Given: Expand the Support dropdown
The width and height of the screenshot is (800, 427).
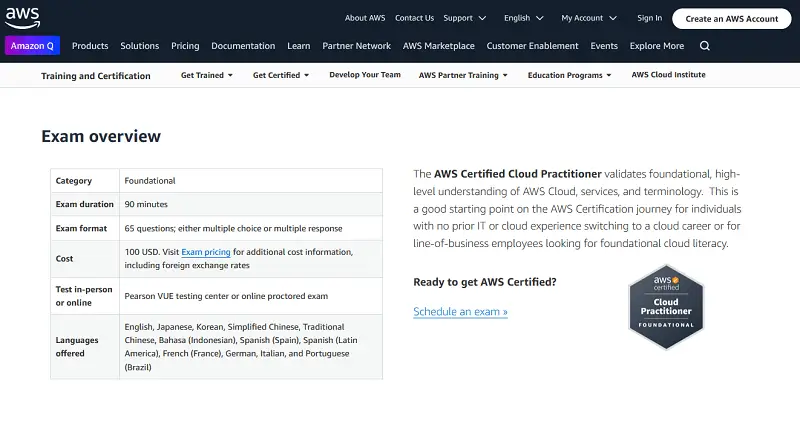Looking at the screenshot, I should pos(464,18).
